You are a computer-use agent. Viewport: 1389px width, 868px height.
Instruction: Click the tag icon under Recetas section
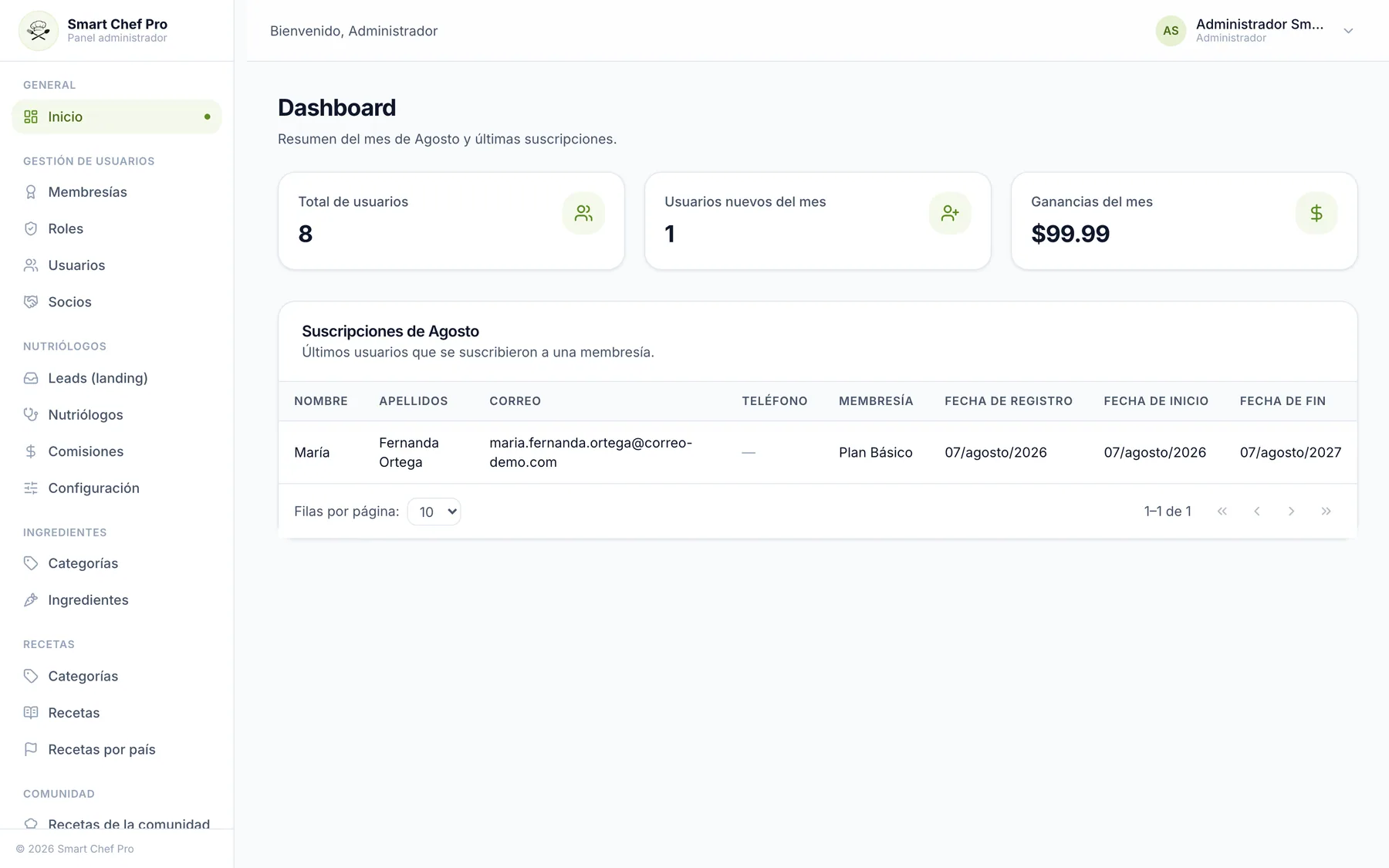[x=31, y=676]
